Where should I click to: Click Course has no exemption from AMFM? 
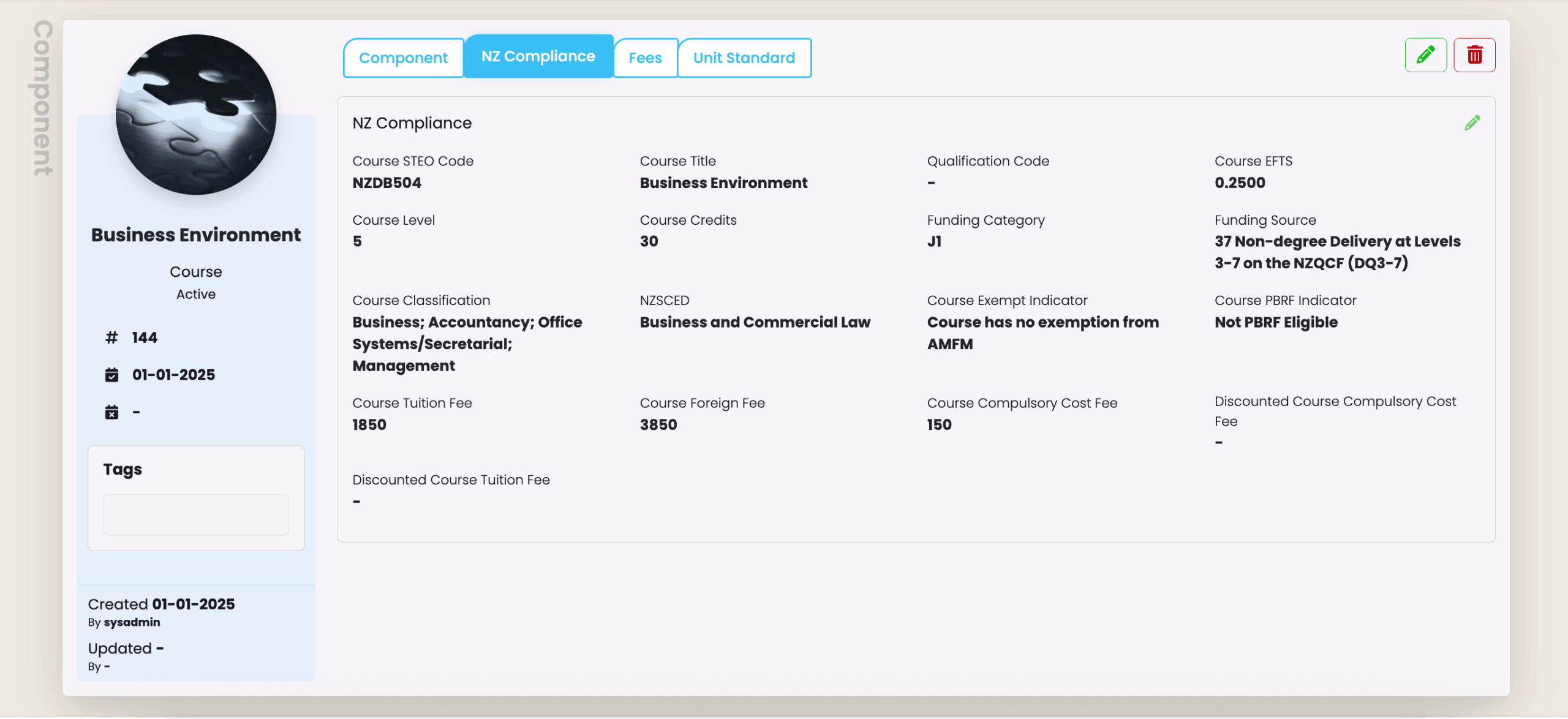1043,333
